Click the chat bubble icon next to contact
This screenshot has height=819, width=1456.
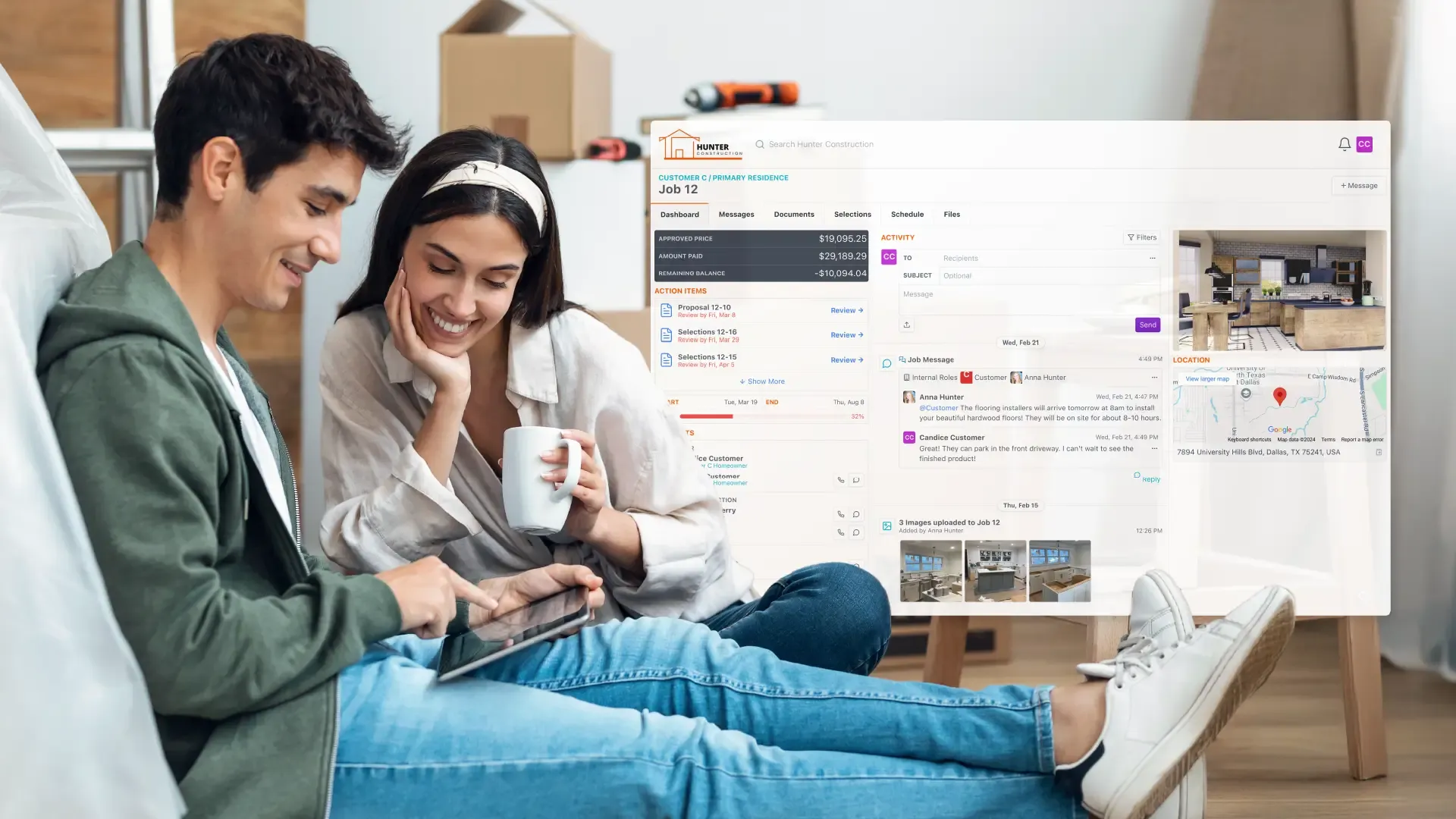click(x=856, y=480)
